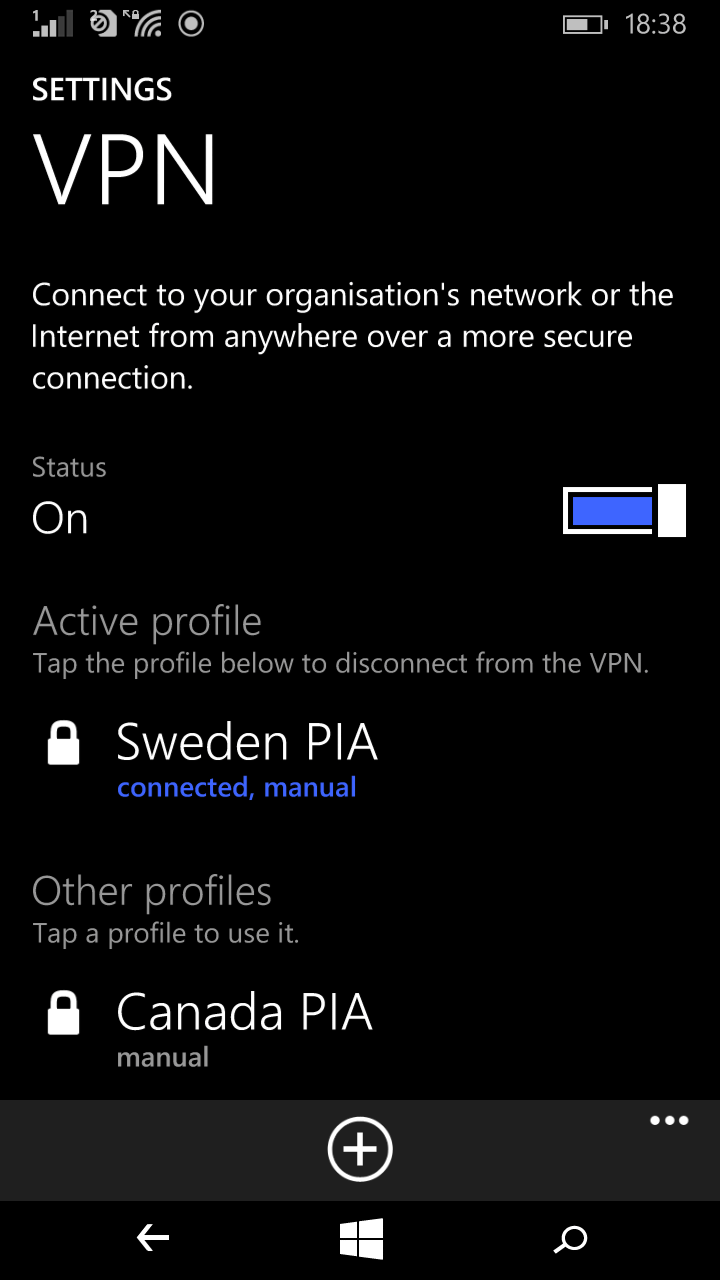Tap the Status 'On' label
Screen dimensions: 720x1280
tap(60, 519)
